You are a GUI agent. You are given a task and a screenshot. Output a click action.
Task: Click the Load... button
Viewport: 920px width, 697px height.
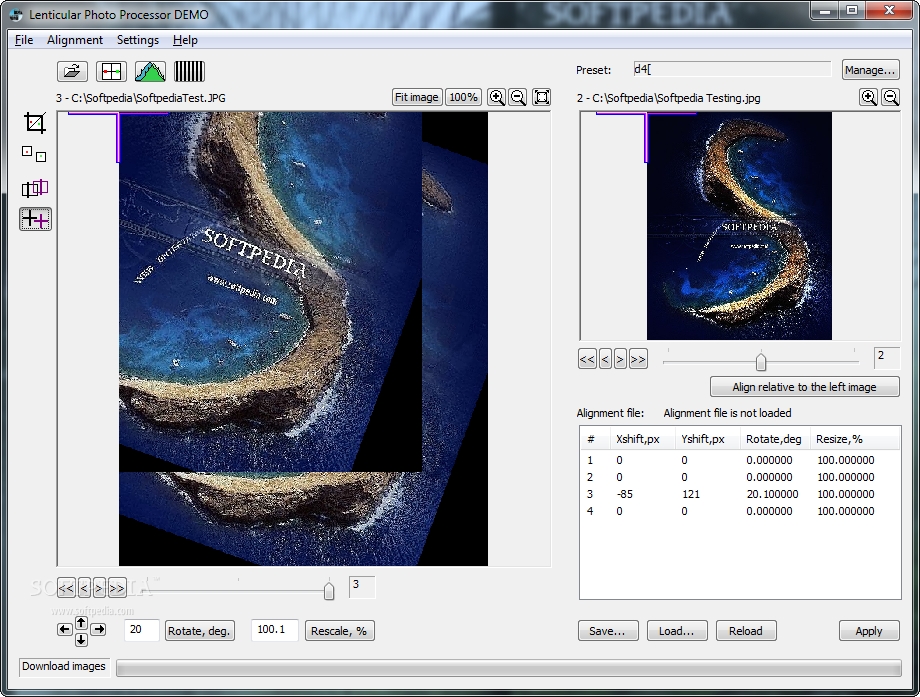[677, 631]
